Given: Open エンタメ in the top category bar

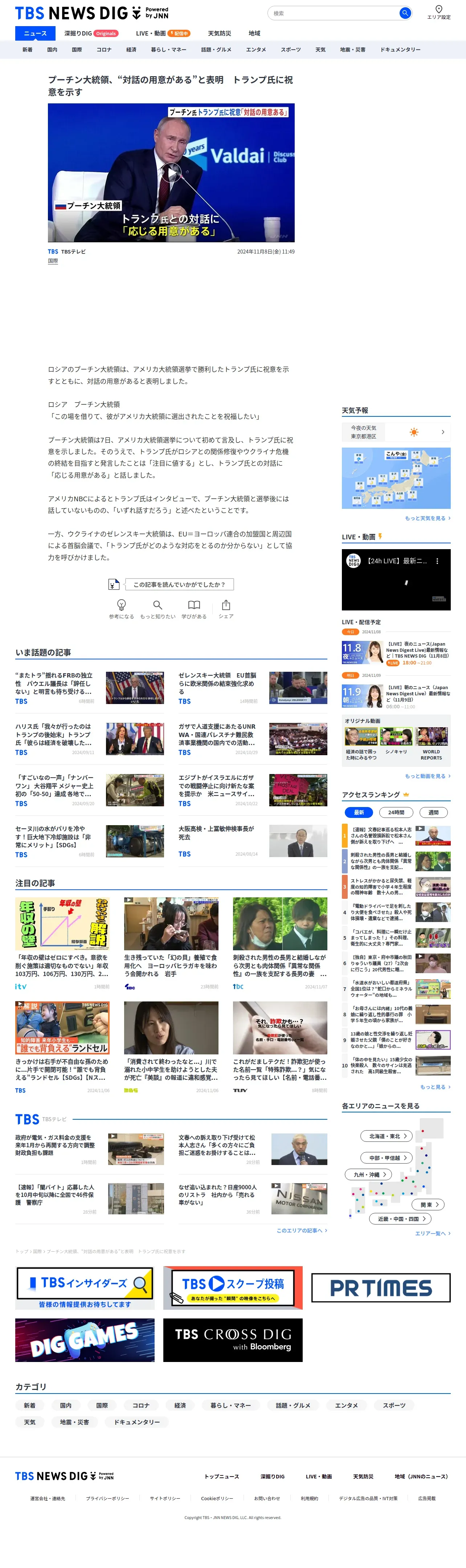Looking at the screenshot, I should [x=256, y=50].
